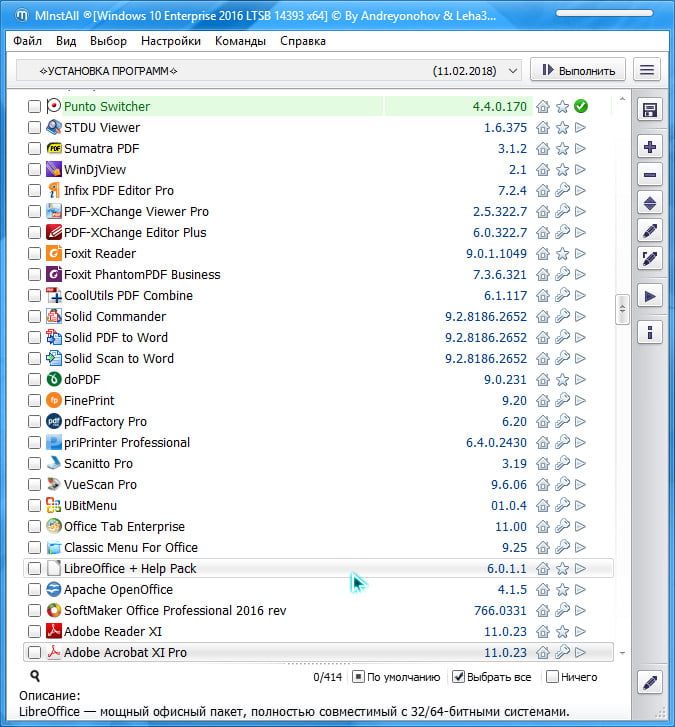675x727 pixels.
Task: Click the plus add button in sidebar
Action: tap(650, 147)
